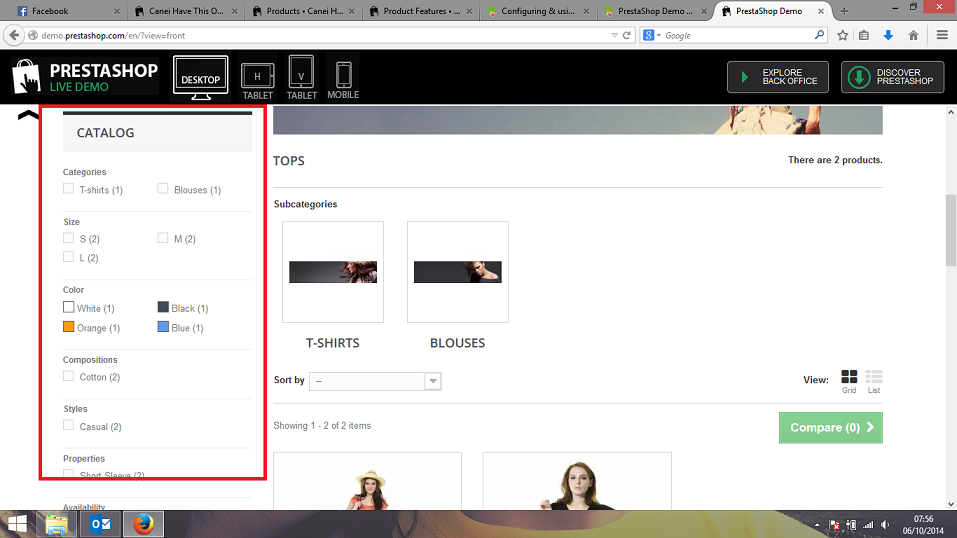
Task: Close the Facebook tab
Action: coord(117,11)
